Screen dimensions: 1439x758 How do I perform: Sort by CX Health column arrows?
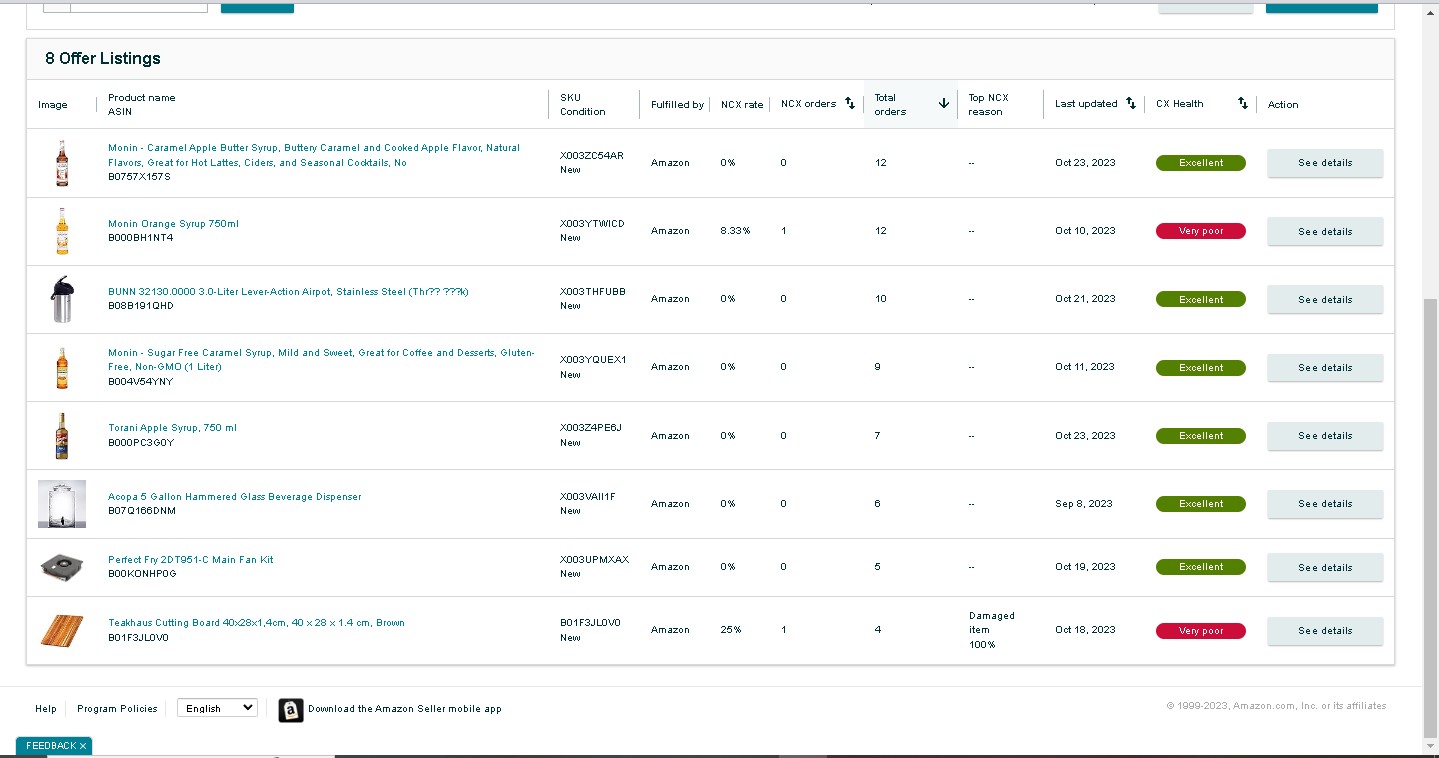(1243, 104)
